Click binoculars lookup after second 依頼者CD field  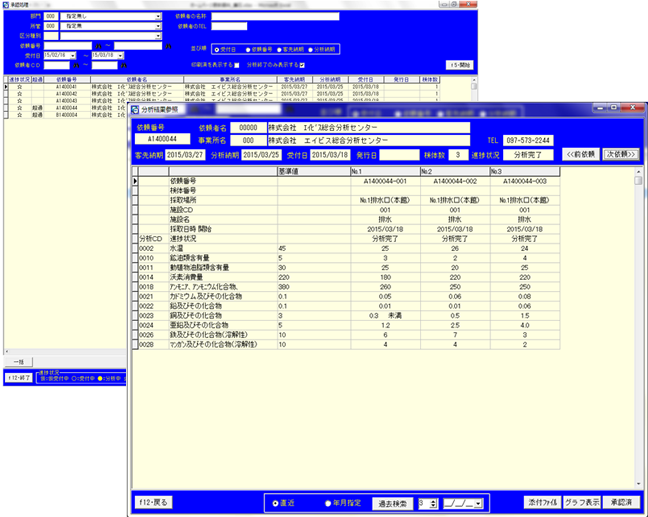[124, 65]
